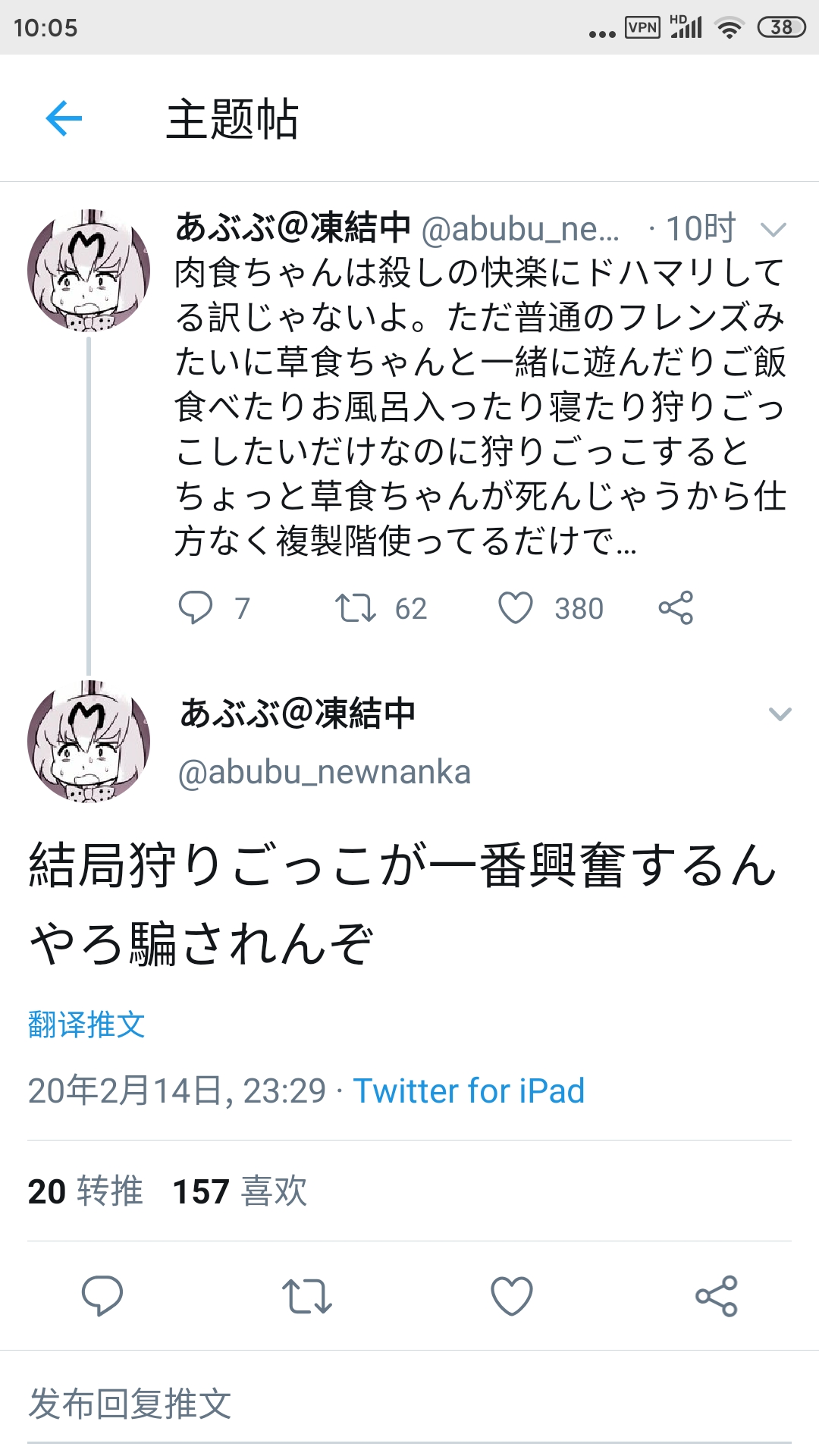Screen dimensions: 819x1456
Task: Open @abubu_newnanka's profile
Action: pyautogui.click(x=322, y=773)
